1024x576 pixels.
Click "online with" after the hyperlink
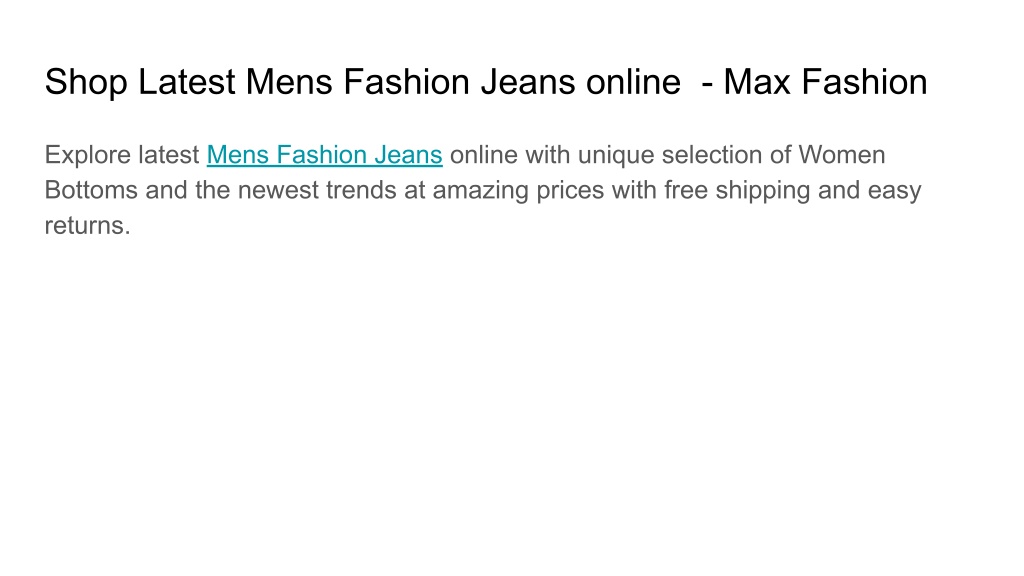510,155
